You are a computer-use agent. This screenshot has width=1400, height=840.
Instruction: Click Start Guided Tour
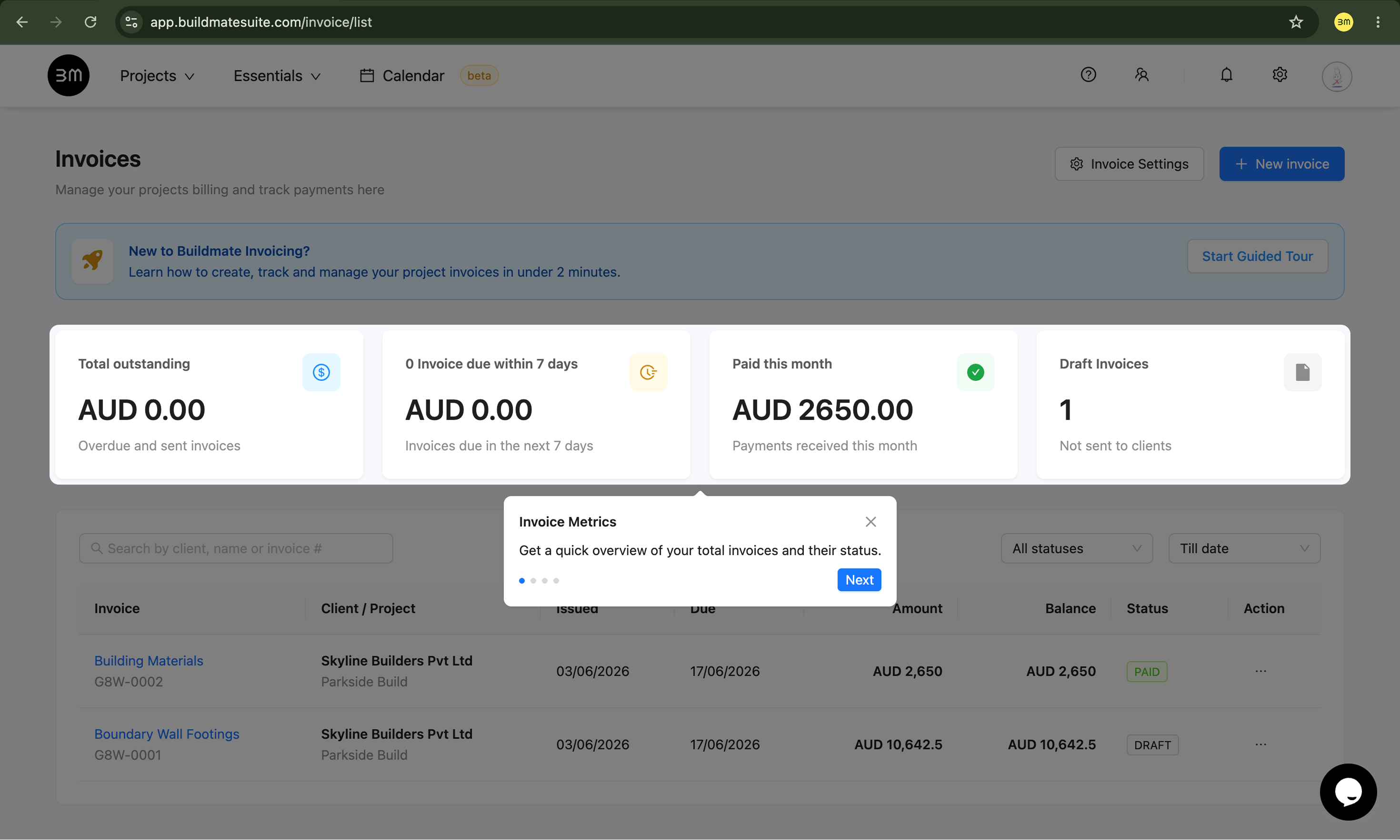coord(1257,256)
